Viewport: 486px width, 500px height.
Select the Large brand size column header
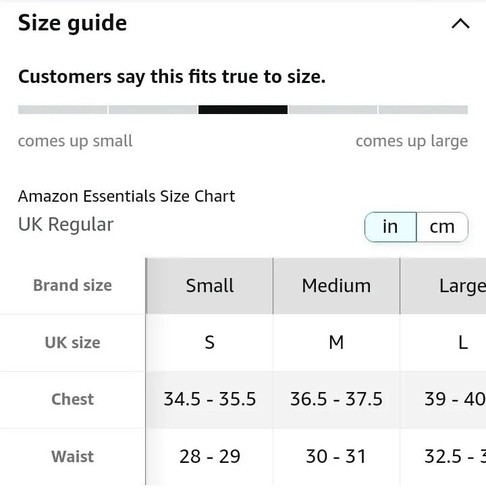(443, 286)
